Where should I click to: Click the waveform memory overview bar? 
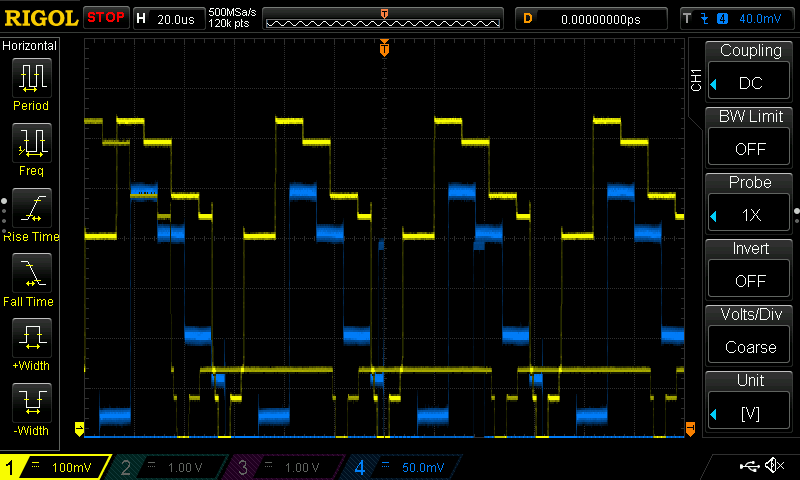pos(383,19)
